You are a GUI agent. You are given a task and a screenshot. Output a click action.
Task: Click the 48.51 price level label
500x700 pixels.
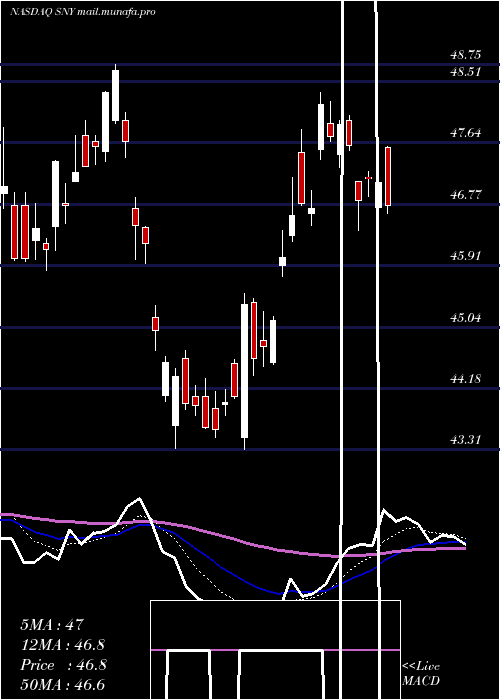tap(466, 72)
